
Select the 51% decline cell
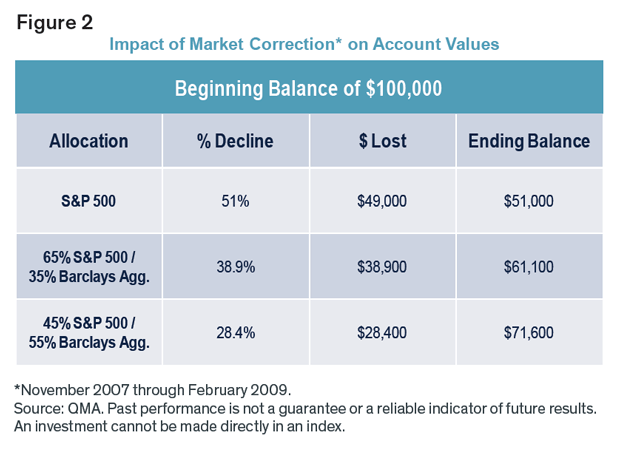[x=236, y=201]
